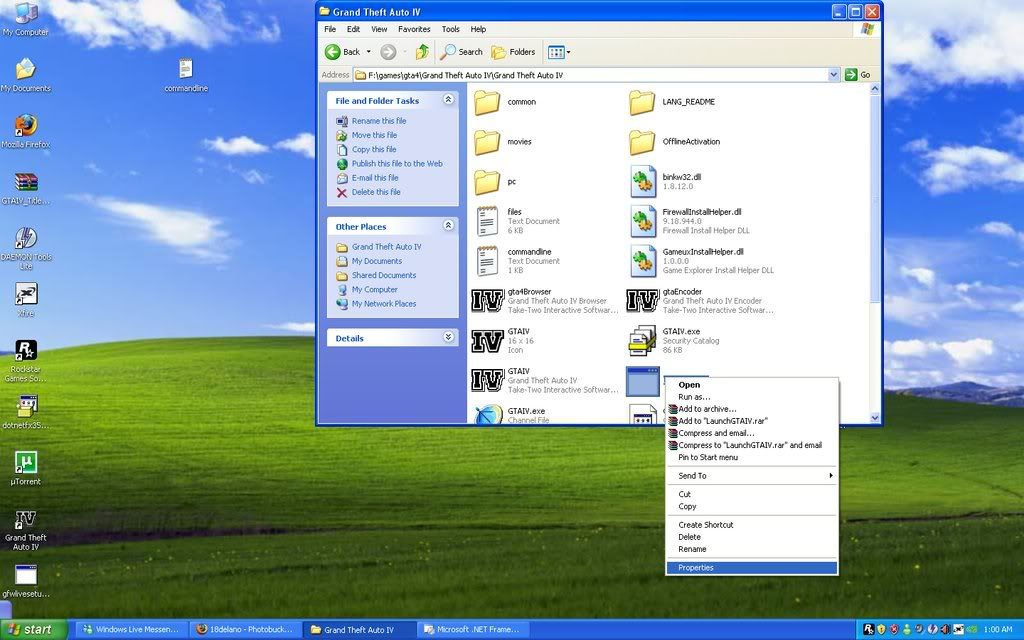Click the Back toolbar button
Viewport: 1024px width, 640px height.
[343, 52]
